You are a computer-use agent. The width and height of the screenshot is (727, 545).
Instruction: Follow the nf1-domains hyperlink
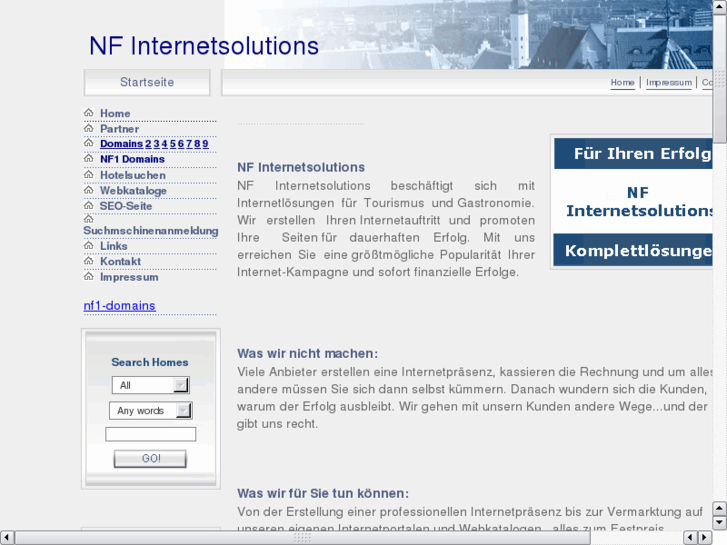[120, 306]
